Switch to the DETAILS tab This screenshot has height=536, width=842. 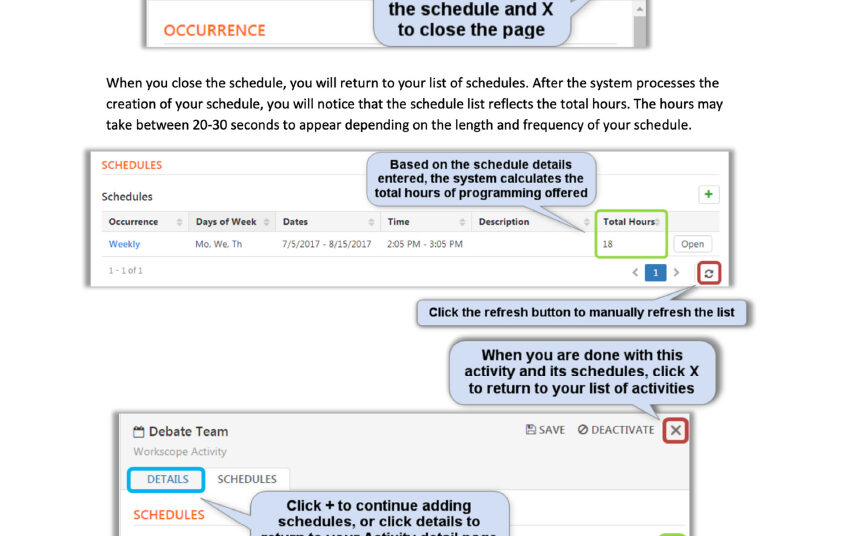167,479
